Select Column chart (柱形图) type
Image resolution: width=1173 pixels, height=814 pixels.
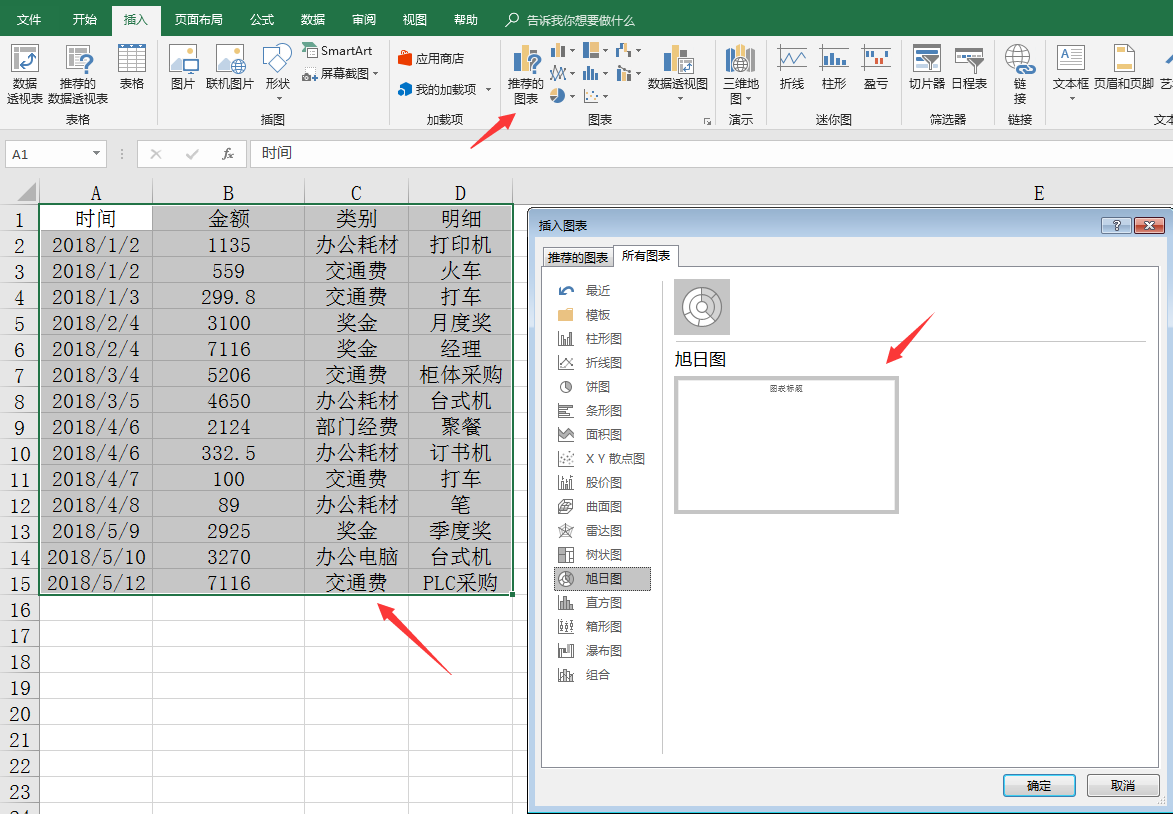[603, 339]
